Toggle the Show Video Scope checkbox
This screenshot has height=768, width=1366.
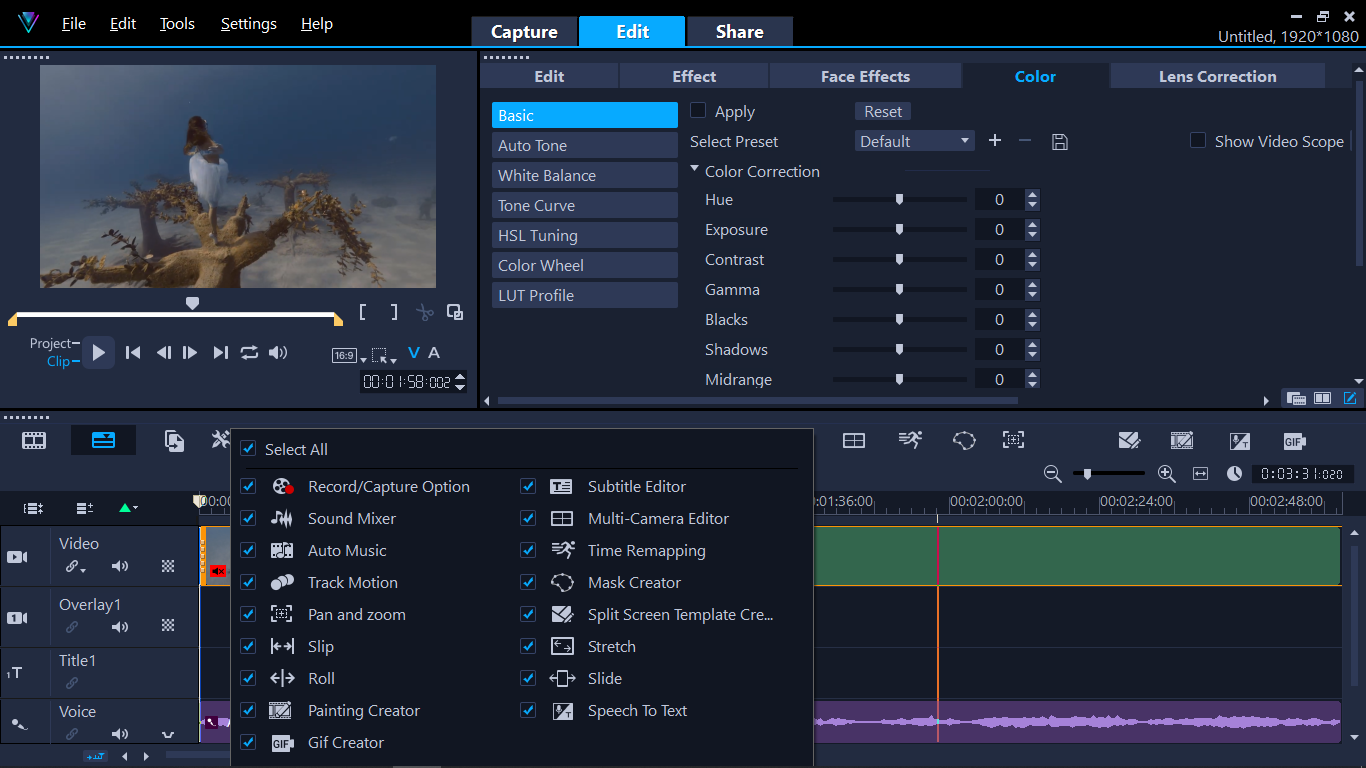pyautogui.click(x=1197, y=141)
